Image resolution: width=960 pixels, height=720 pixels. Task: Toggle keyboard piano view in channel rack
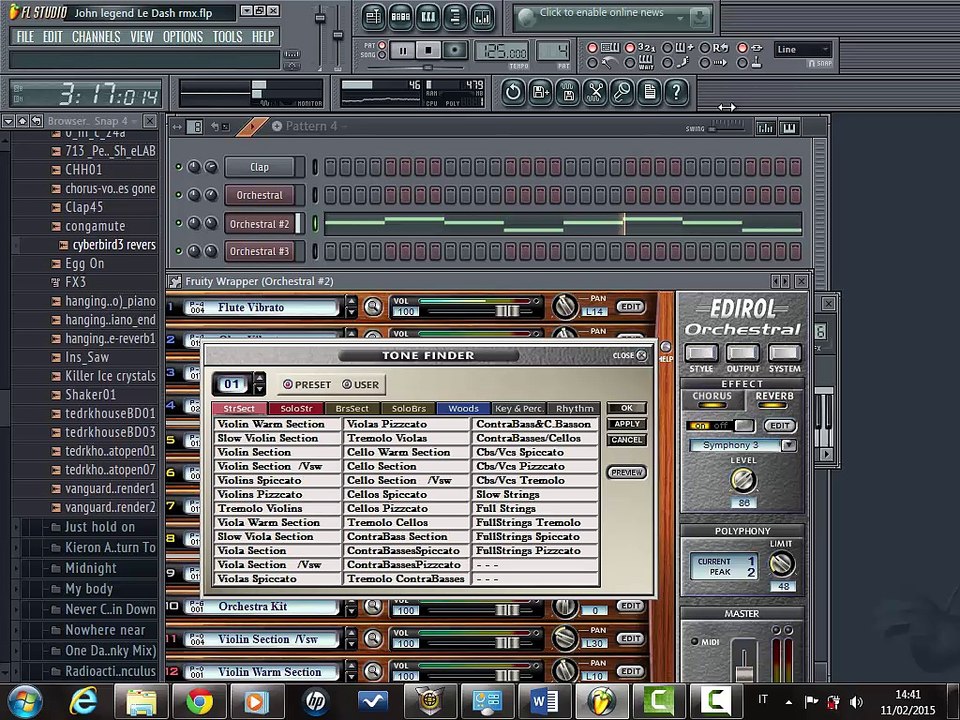click(789, 127)
